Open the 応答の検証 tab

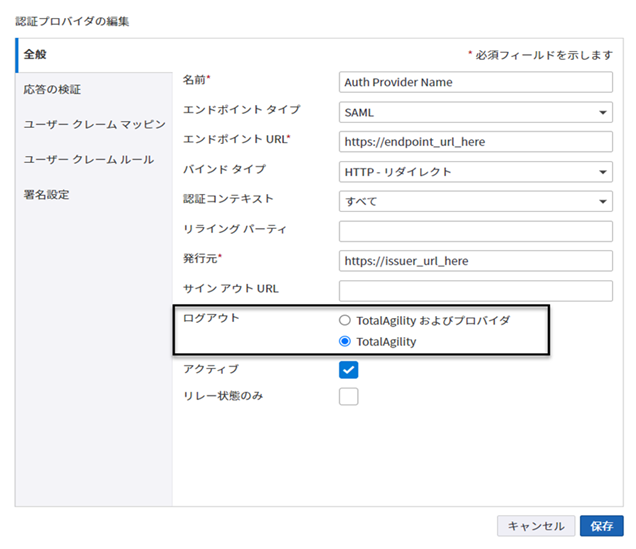coord(52,89)
